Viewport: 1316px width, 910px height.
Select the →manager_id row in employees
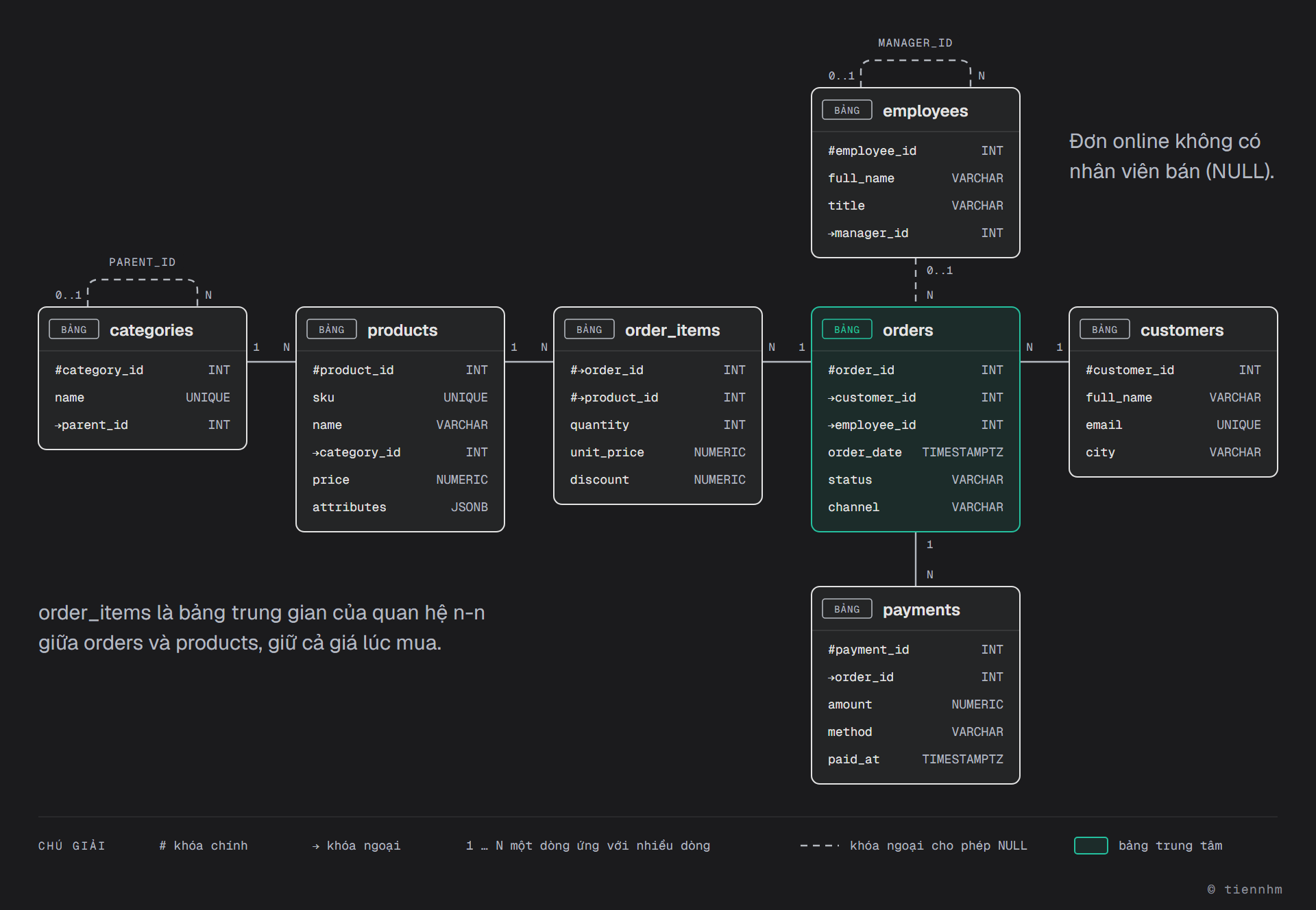point(916,233)
